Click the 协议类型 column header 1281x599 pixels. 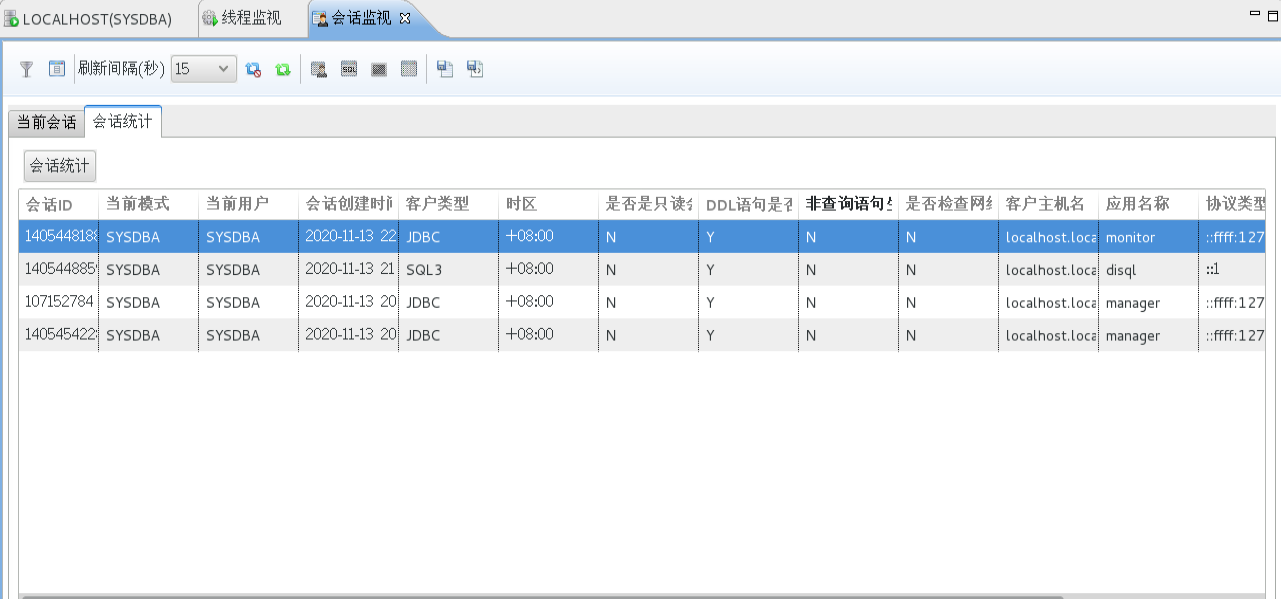tap(1232, 204)
